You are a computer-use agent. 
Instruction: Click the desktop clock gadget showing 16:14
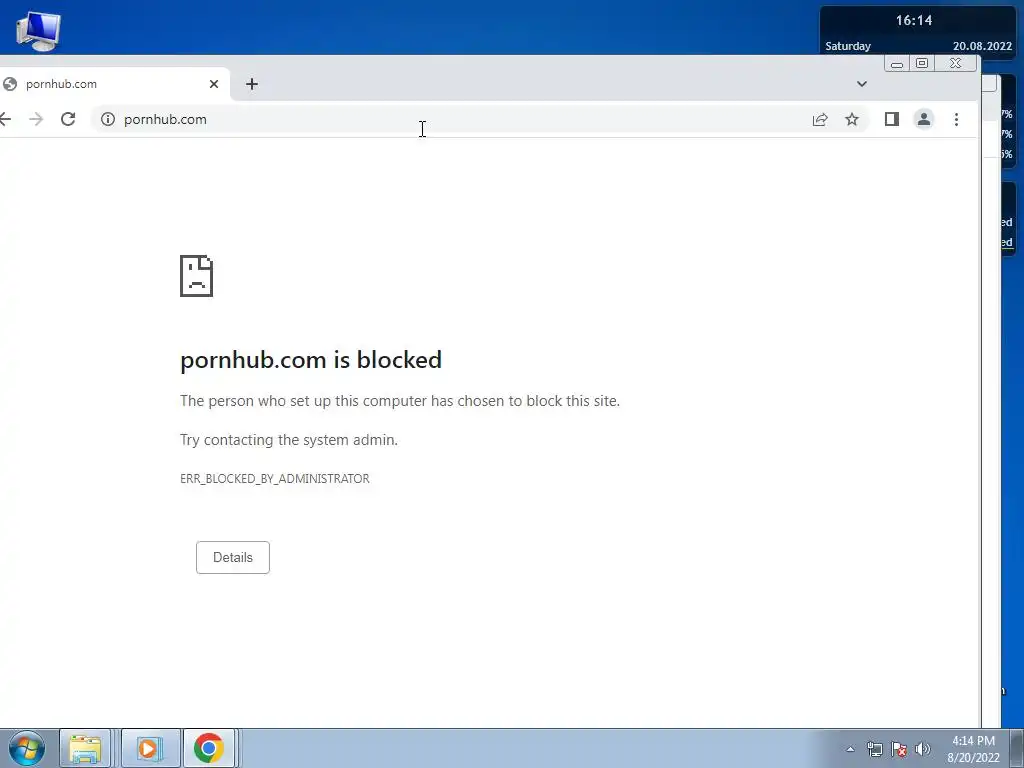click(x=918, y=31)
